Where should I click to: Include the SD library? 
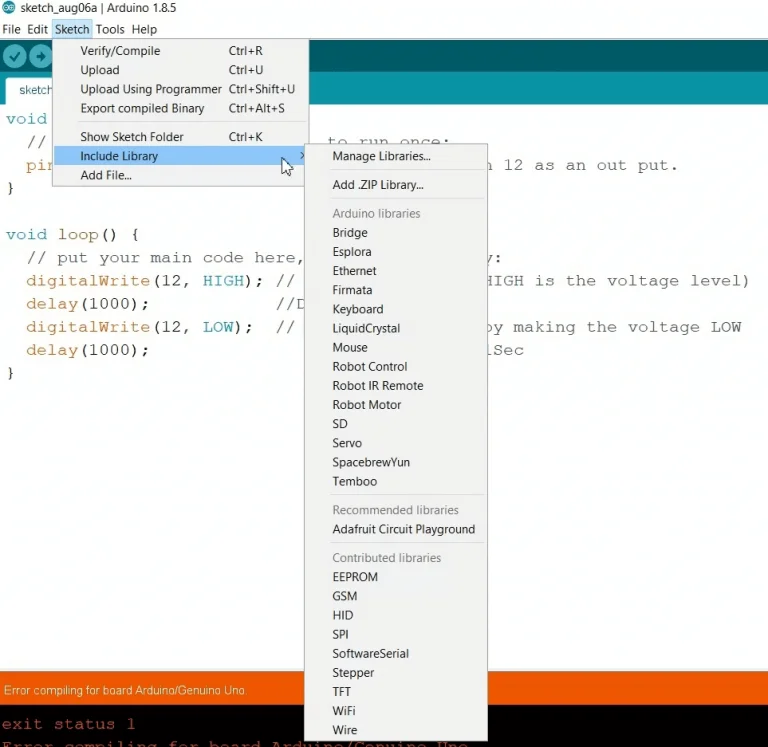pyautogui.click(x=396, y=423)
